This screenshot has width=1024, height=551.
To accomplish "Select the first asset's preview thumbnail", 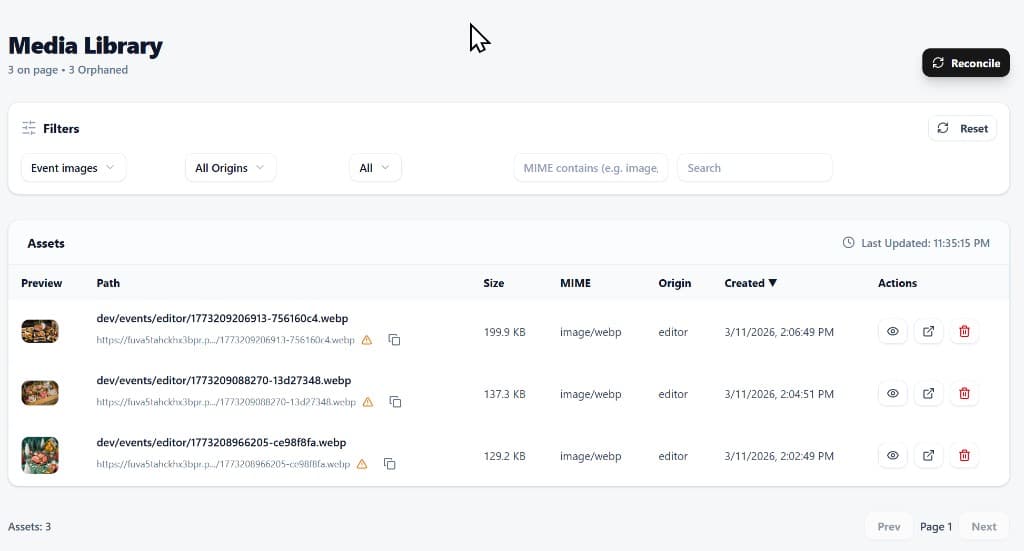I will pyautogui.click(x=40, y=331).
